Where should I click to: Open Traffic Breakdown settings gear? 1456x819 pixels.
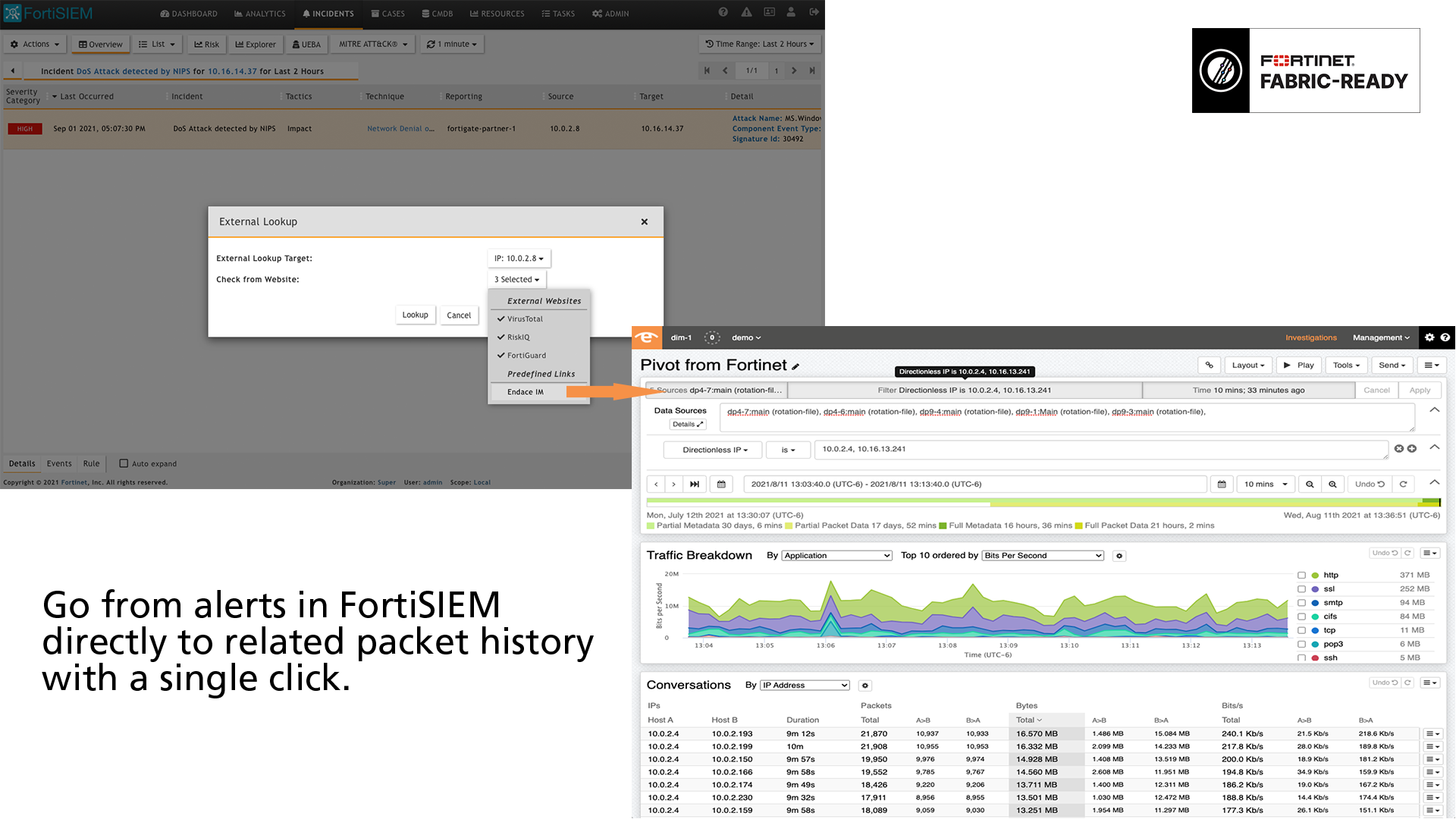1119,556
